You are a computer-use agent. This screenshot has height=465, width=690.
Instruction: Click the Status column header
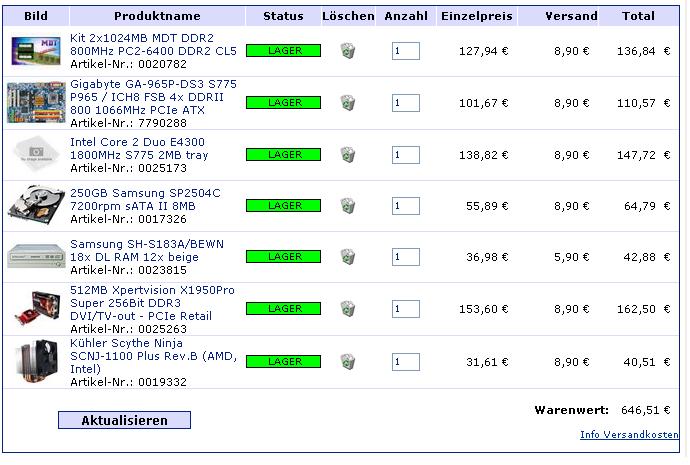pyautogui.click(x=283, y=16)
